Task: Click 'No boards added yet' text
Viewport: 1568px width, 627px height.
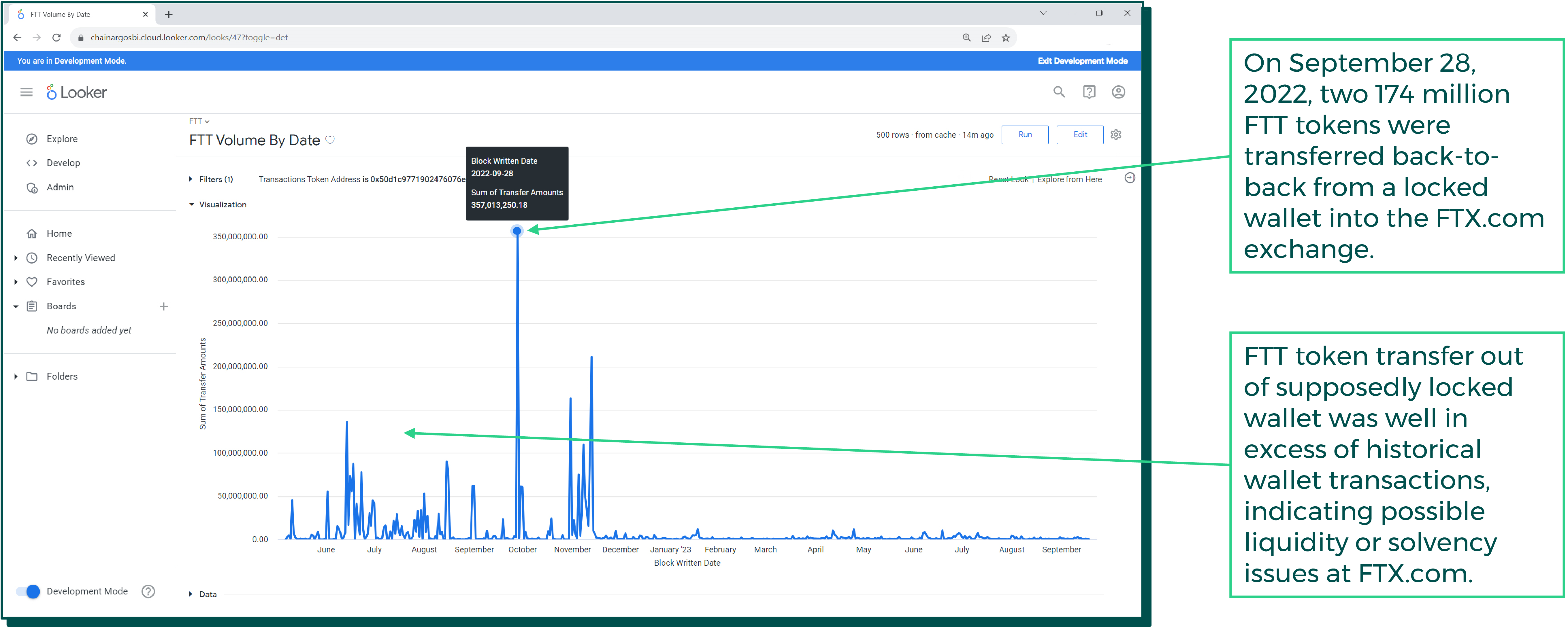Action: pyautogui.click(x=89, y=330)
